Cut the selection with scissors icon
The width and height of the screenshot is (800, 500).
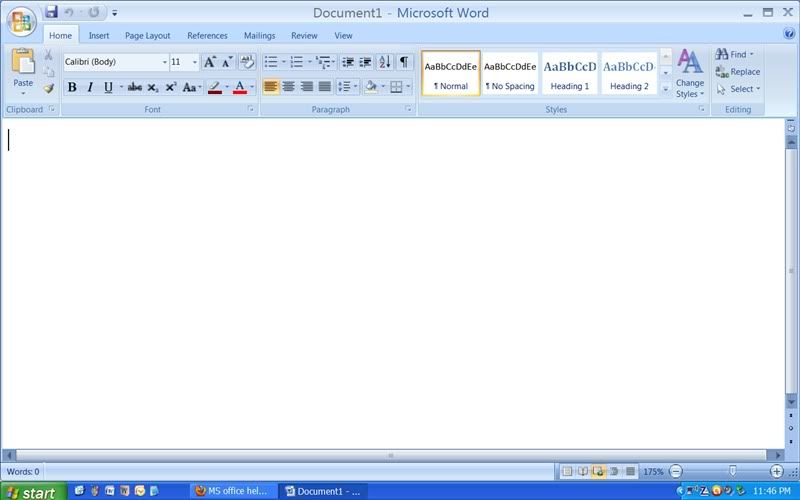(x=48, y=55)
